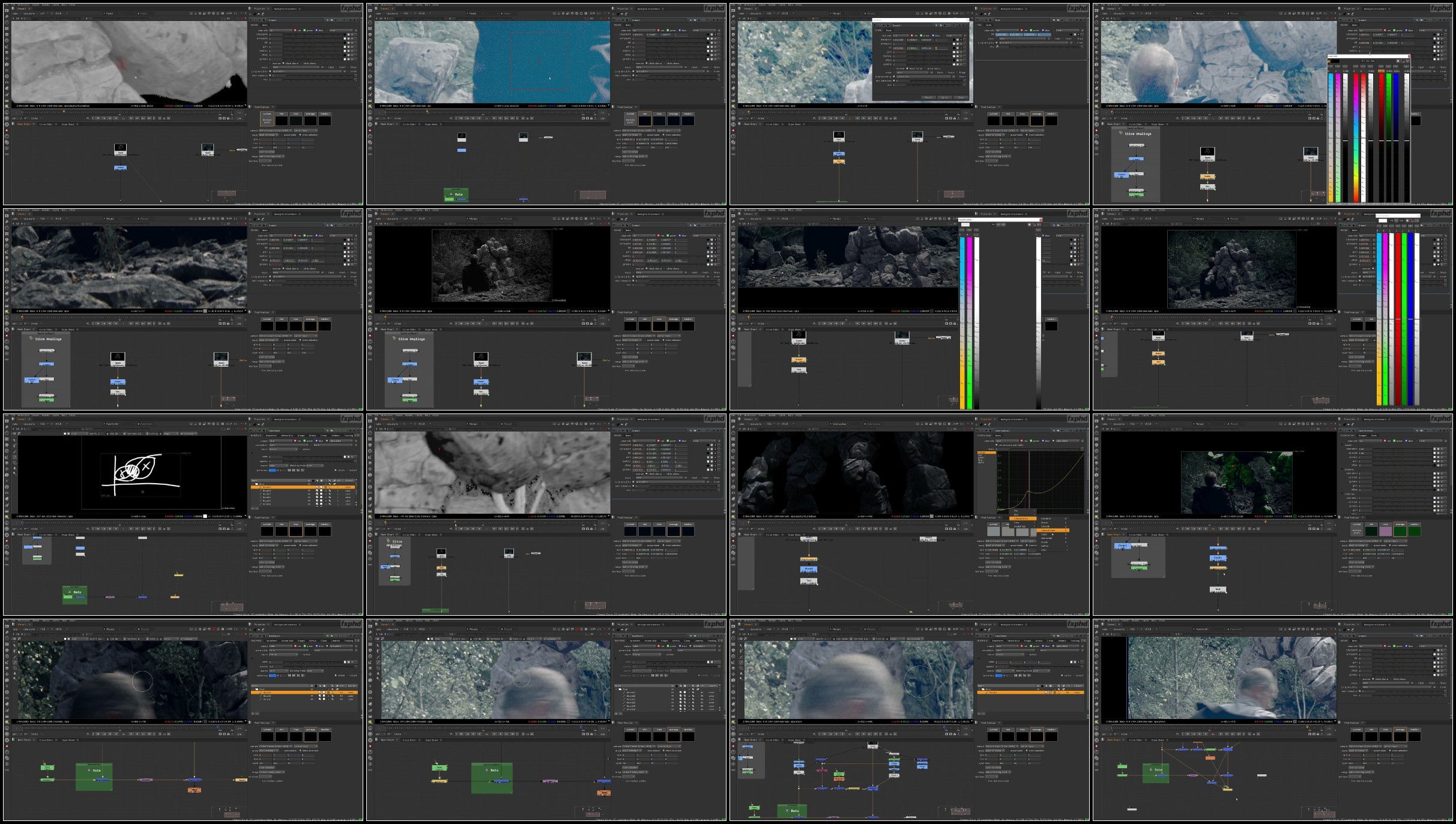The height and width of the screenshot is (824, 1456).
Task: Select highlighted orange Brush row in scribble screenshot
Action: click(304, 487)
